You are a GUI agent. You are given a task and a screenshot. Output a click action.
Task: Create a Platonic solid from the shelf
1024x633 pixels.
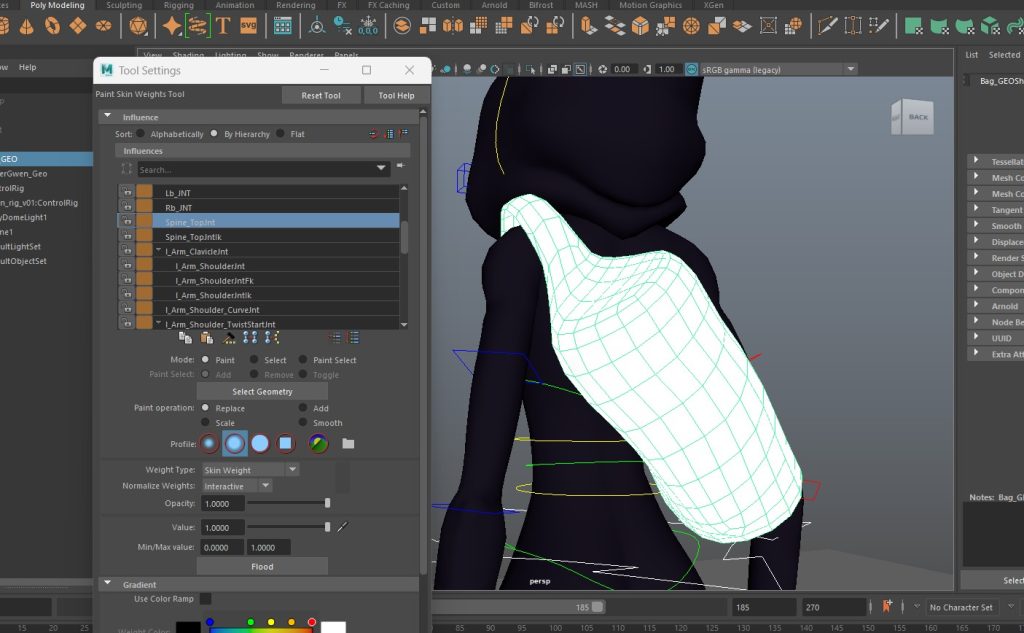coord(138,26)
